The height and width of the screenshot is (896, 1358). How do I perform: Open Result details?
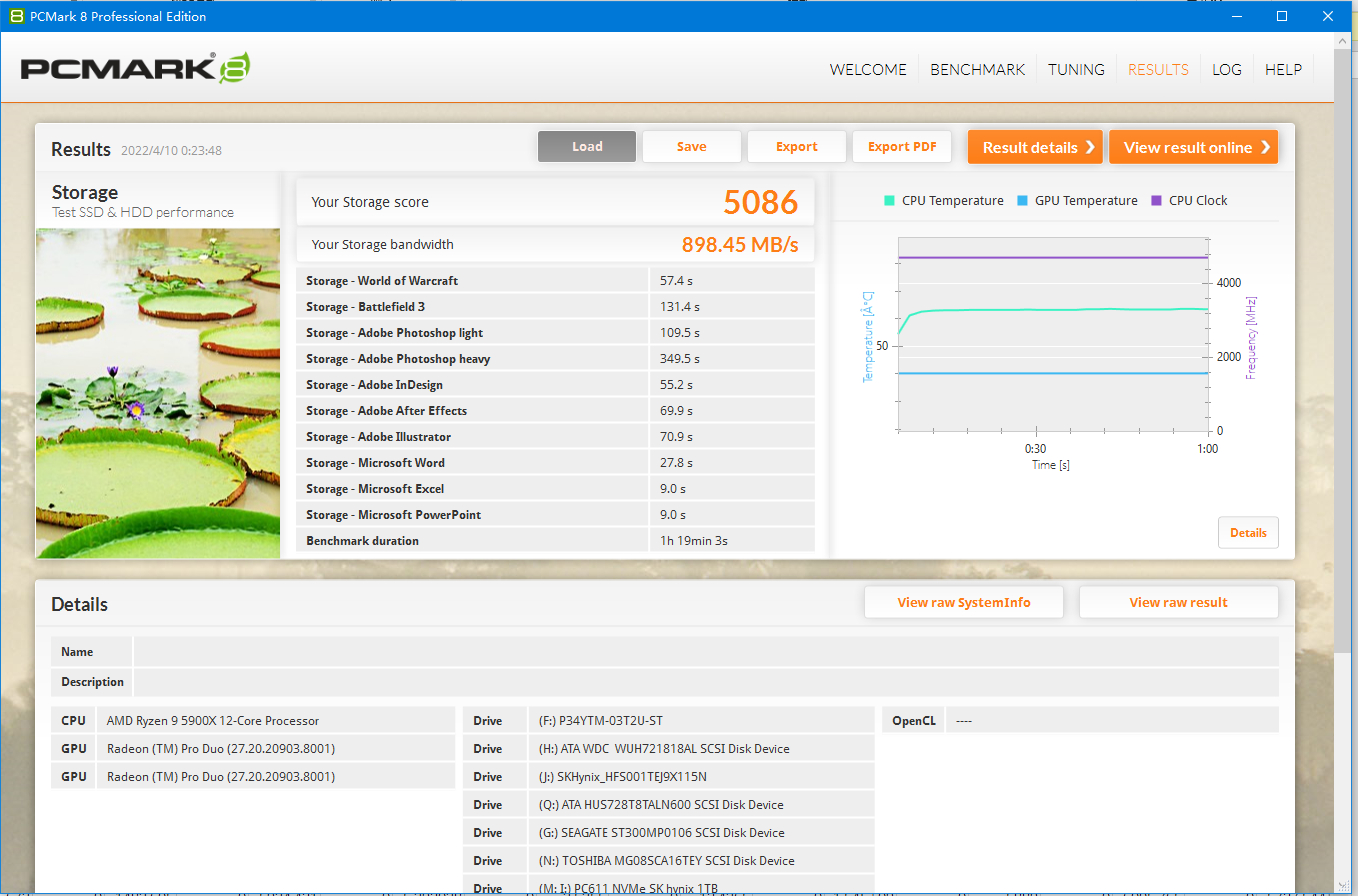1035,147
